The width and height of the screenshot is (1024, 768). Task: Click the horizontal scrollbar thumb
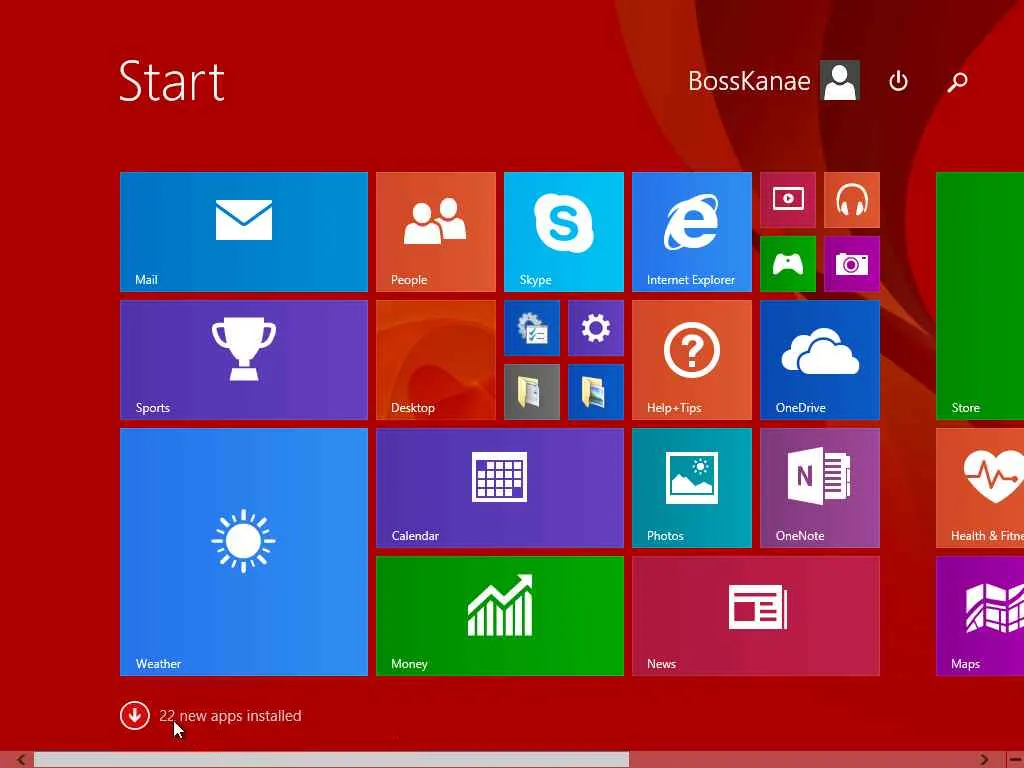pos(331,760)
